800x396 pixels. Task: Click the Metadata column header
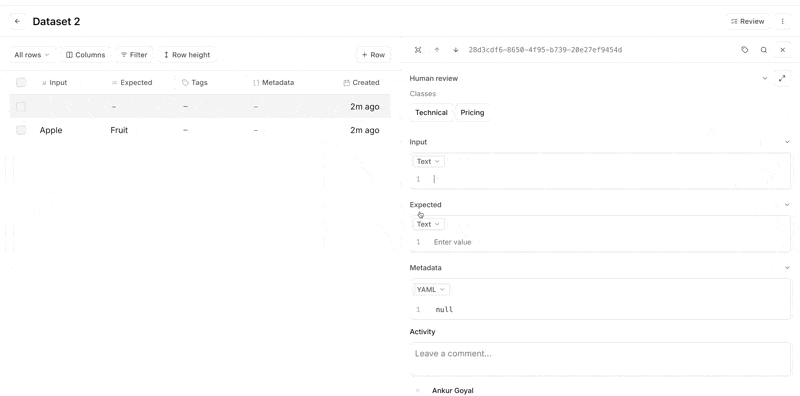tap(273, 82)
